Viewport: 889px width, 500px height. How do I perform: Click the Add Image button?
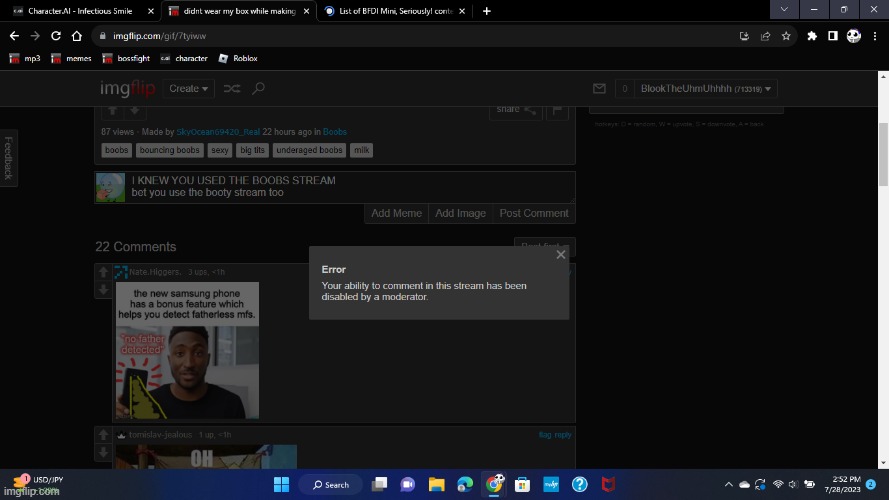point(460,213)
